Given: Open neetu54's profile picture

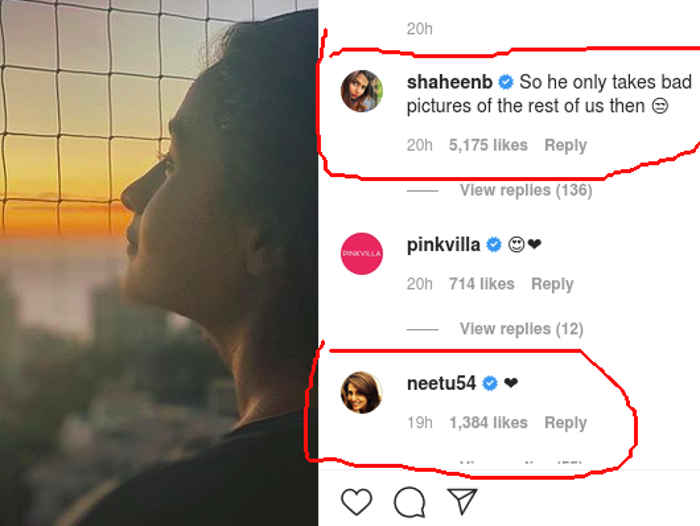Looking at the screenshot, I should (362, 392).
